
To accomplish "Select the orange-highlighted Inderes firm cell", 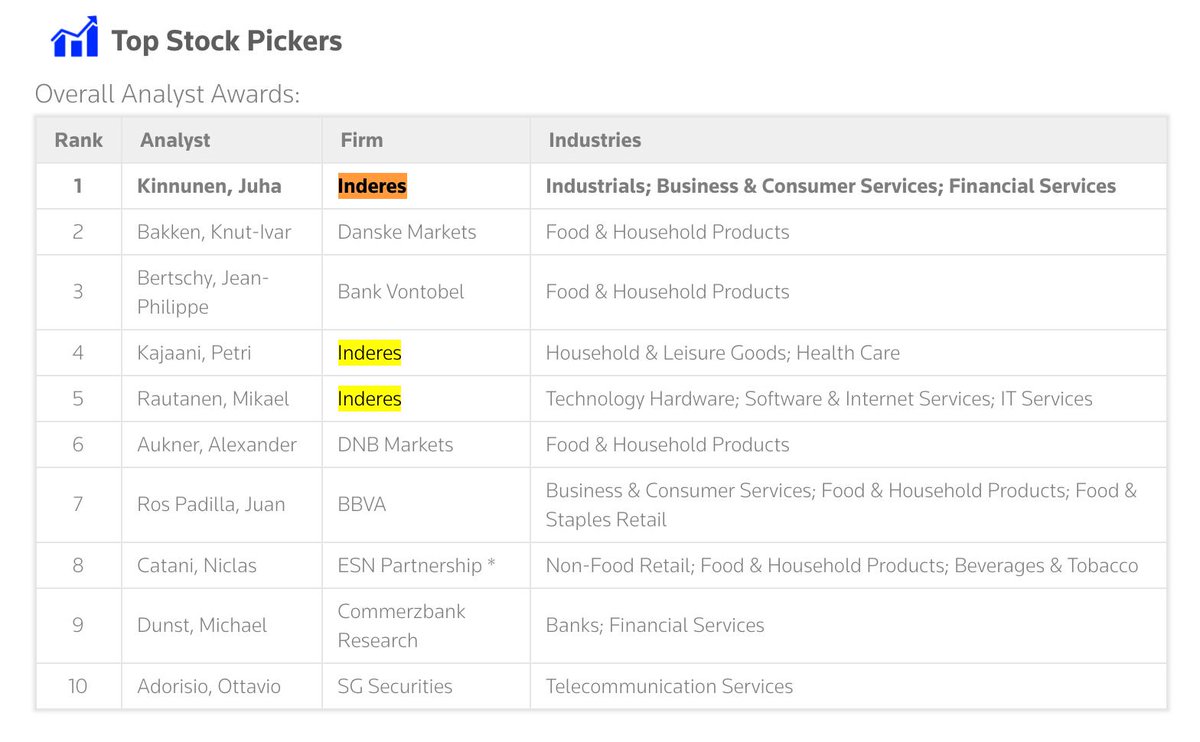I will pyautogui.click(x=372, y=186).
